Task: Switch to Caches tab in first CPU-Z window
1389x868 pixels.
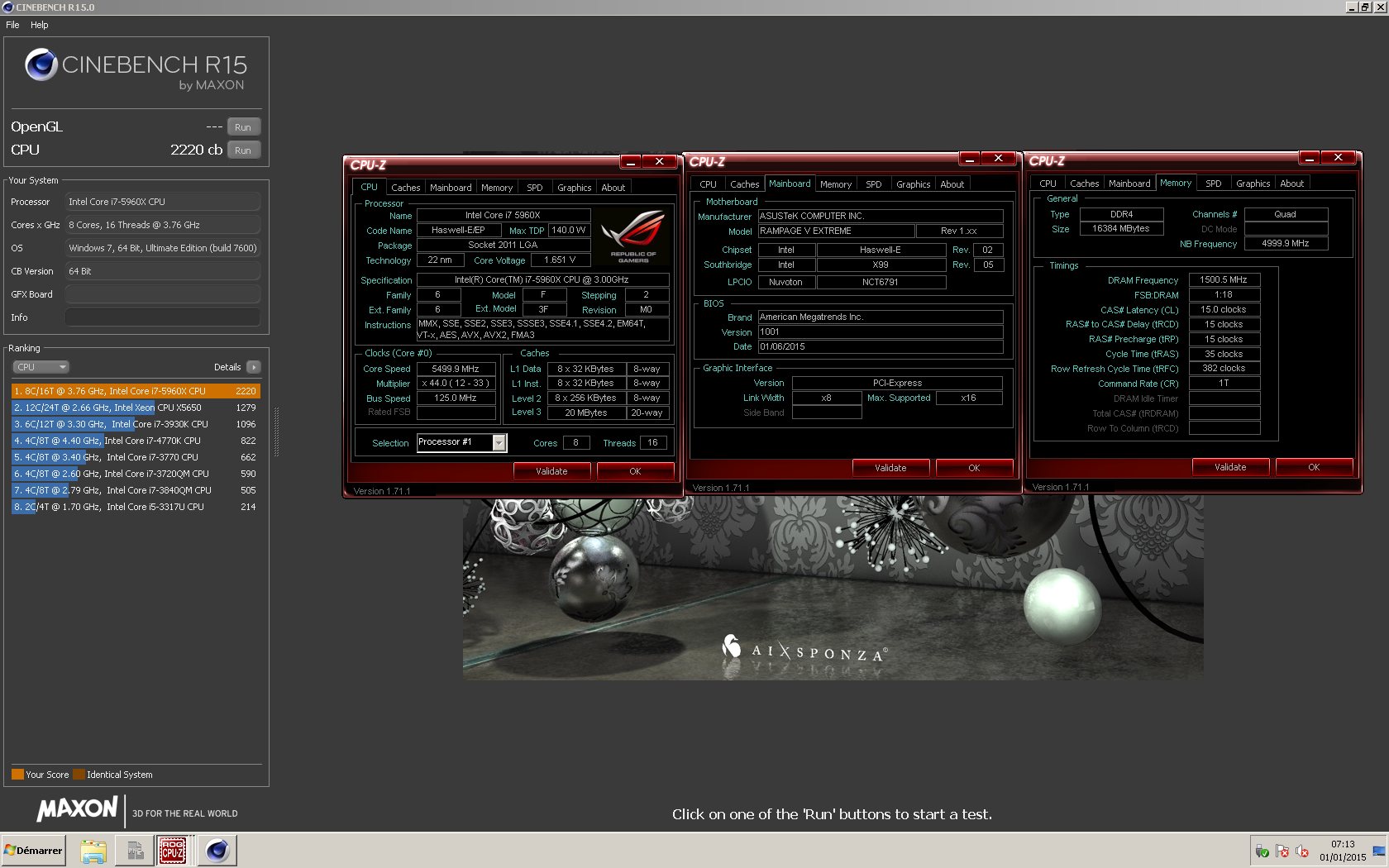Action: coord(406,188)
